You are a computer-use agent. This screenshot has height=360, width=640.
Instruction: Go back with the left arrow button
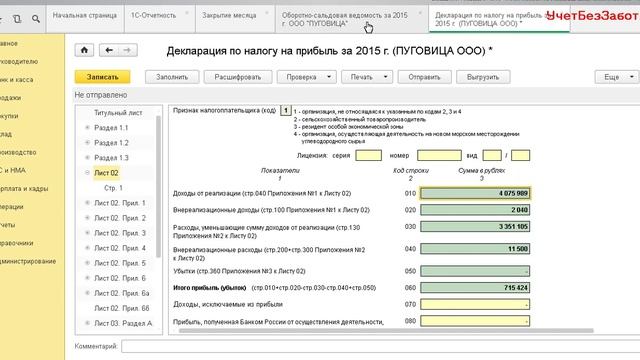(x=109, y=50)
